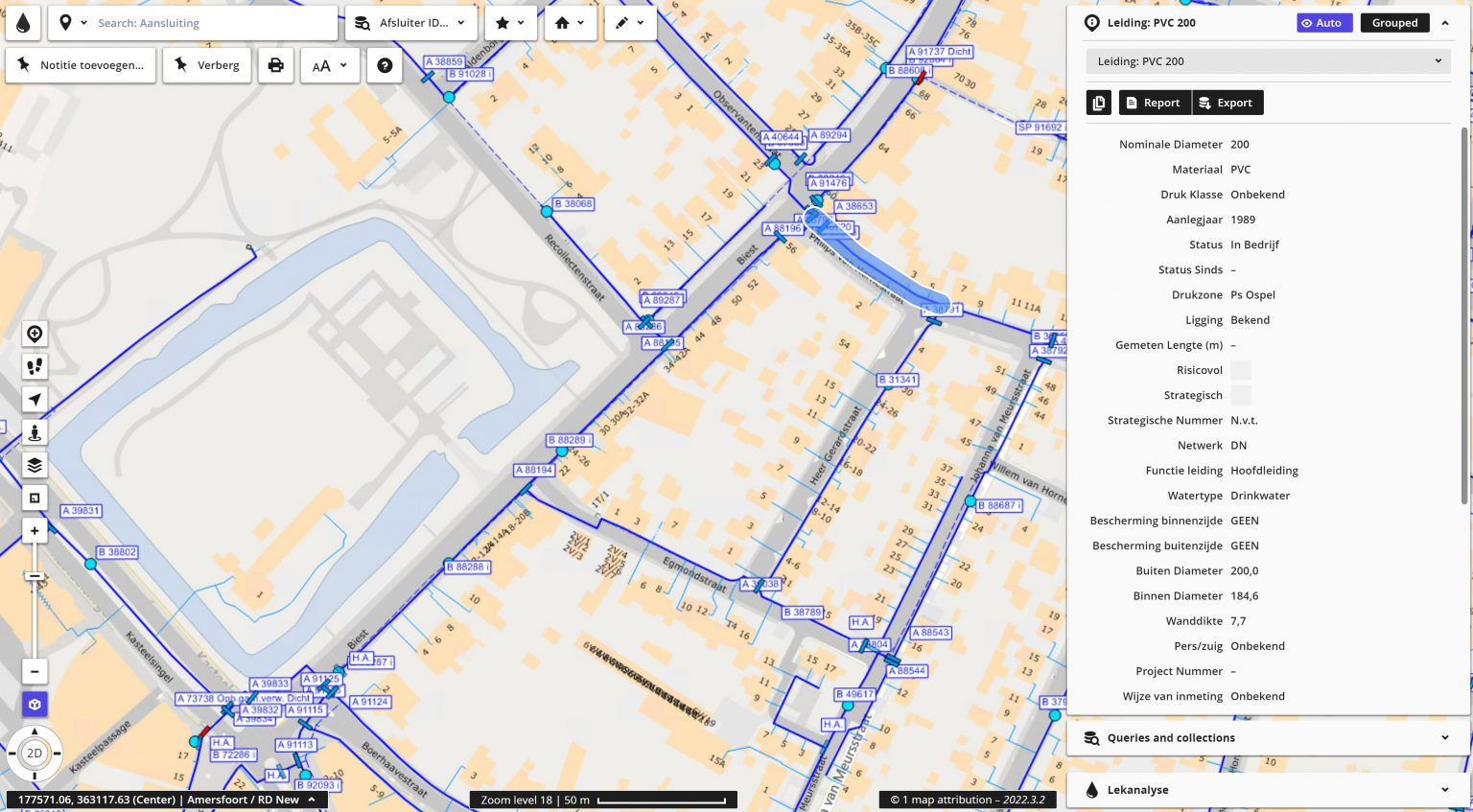The width and height of the screenshot is (1473, 812).
Task: Toggle the Grouped view button
Action: click(1394, 23)
